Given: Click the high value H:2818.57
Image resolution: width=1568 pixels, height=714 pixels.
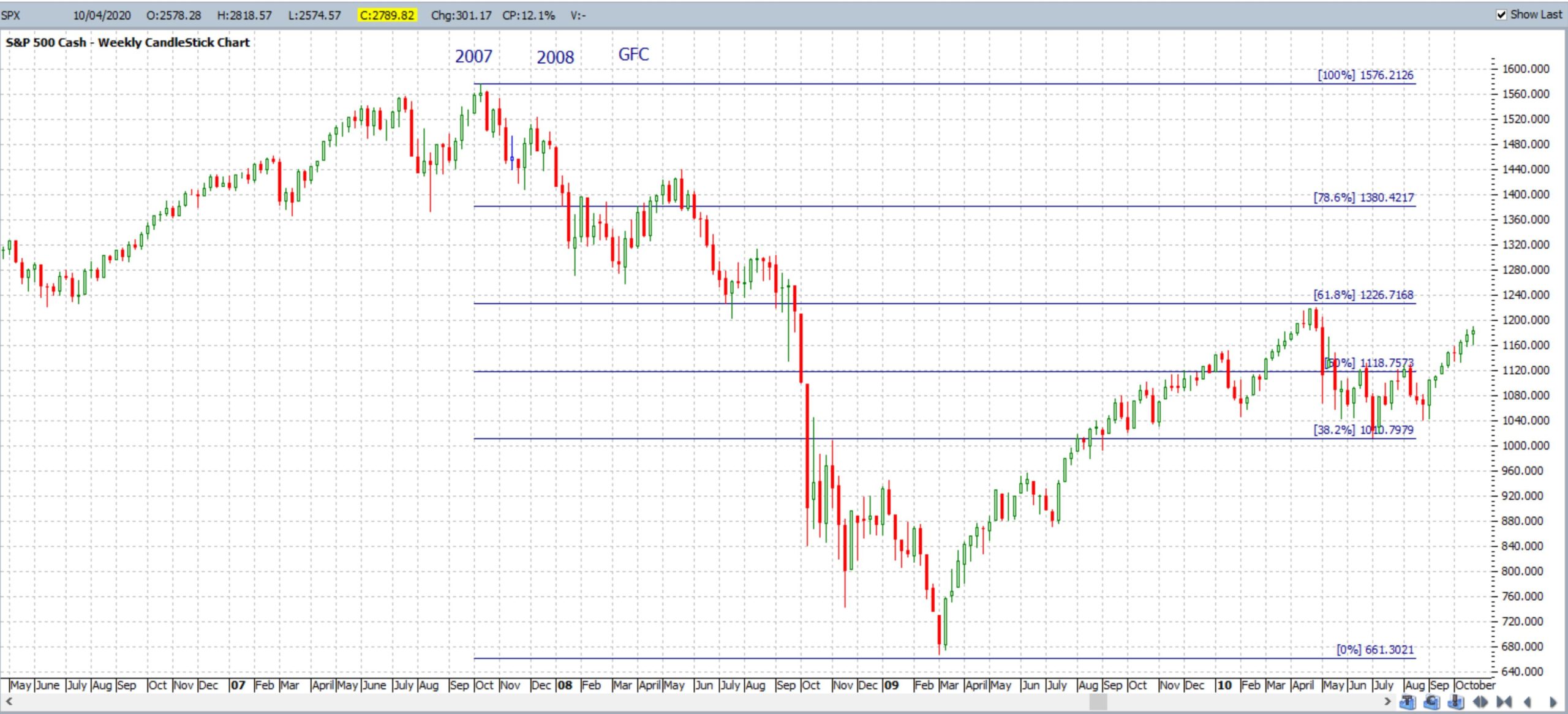Looking at the screenshot, I should point(244,15).
